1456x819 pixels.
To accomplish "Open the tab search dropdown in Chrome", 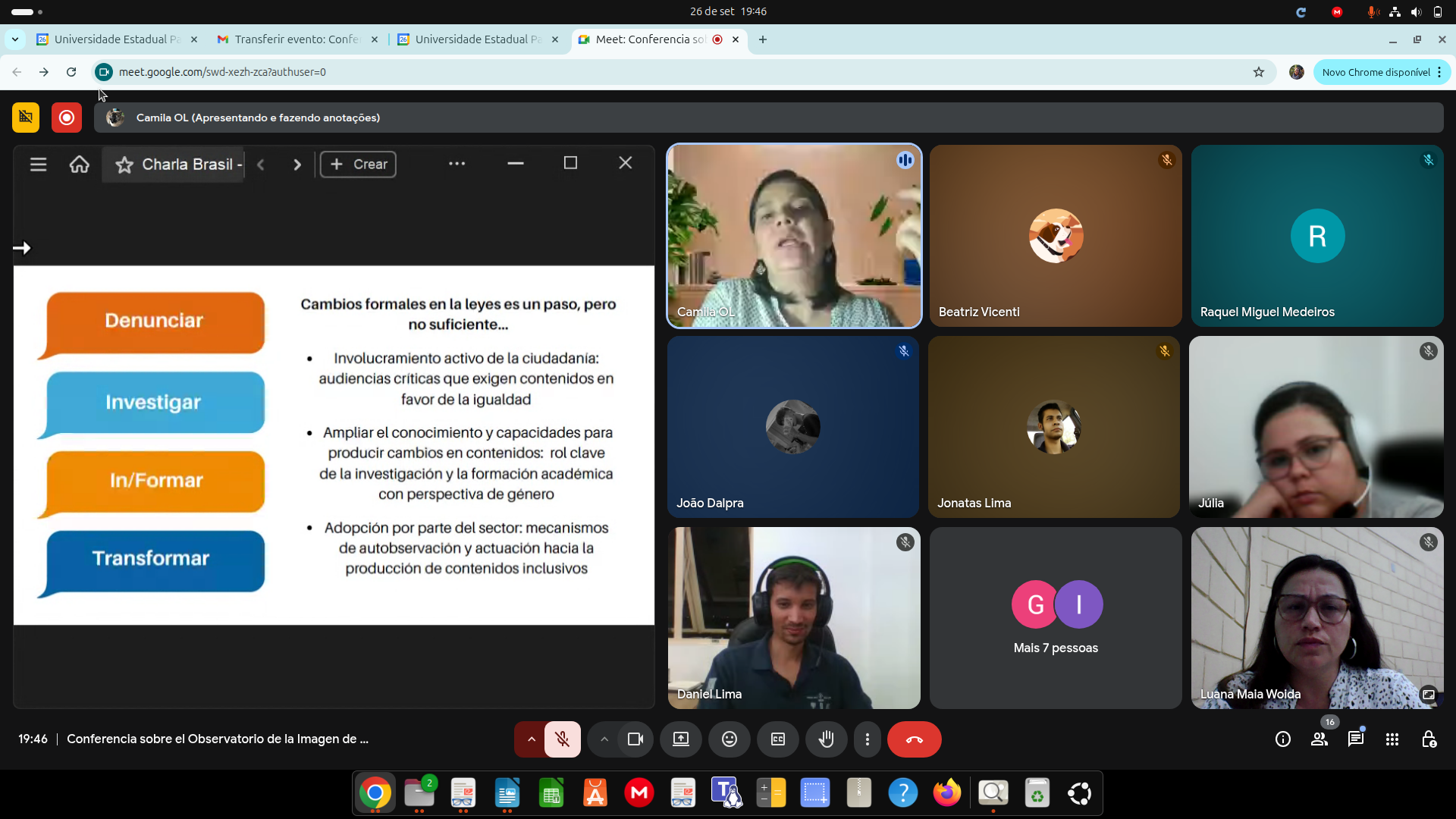I will tap(15, 39).
